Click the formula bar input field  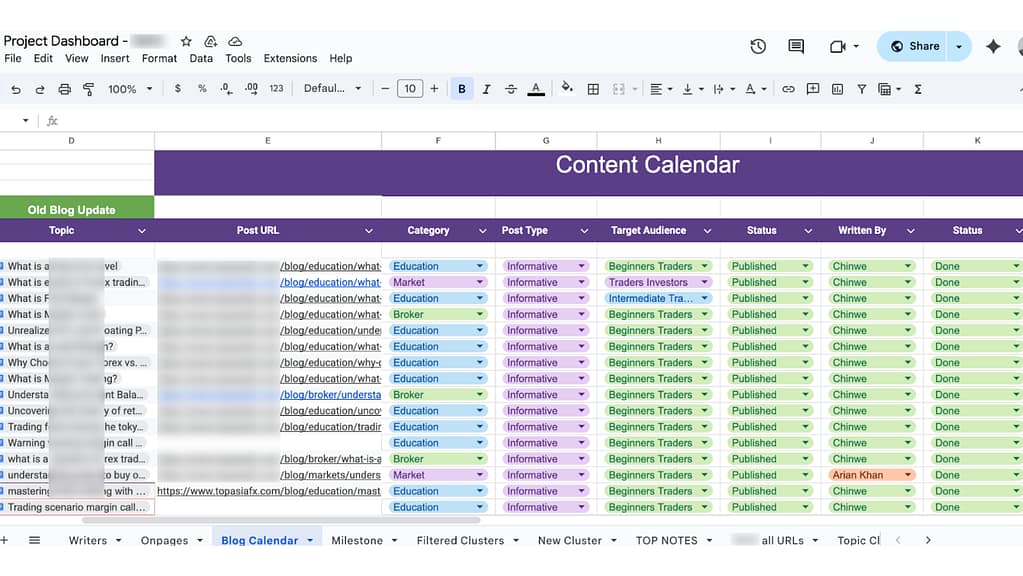click(300, 120)
